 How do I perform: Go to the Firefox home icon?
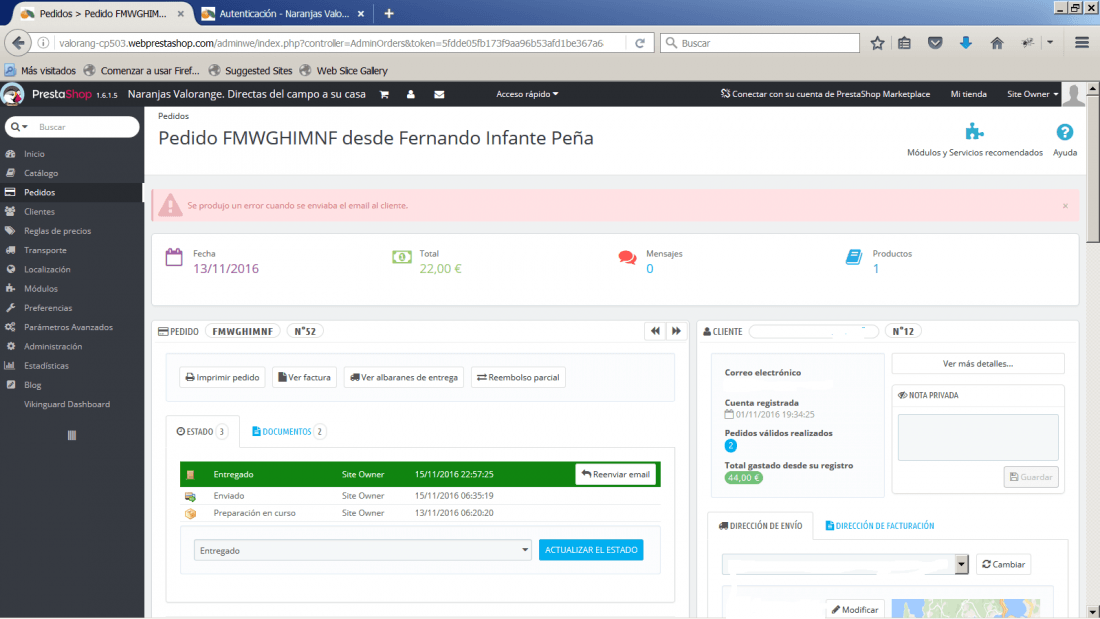point(997,43)
